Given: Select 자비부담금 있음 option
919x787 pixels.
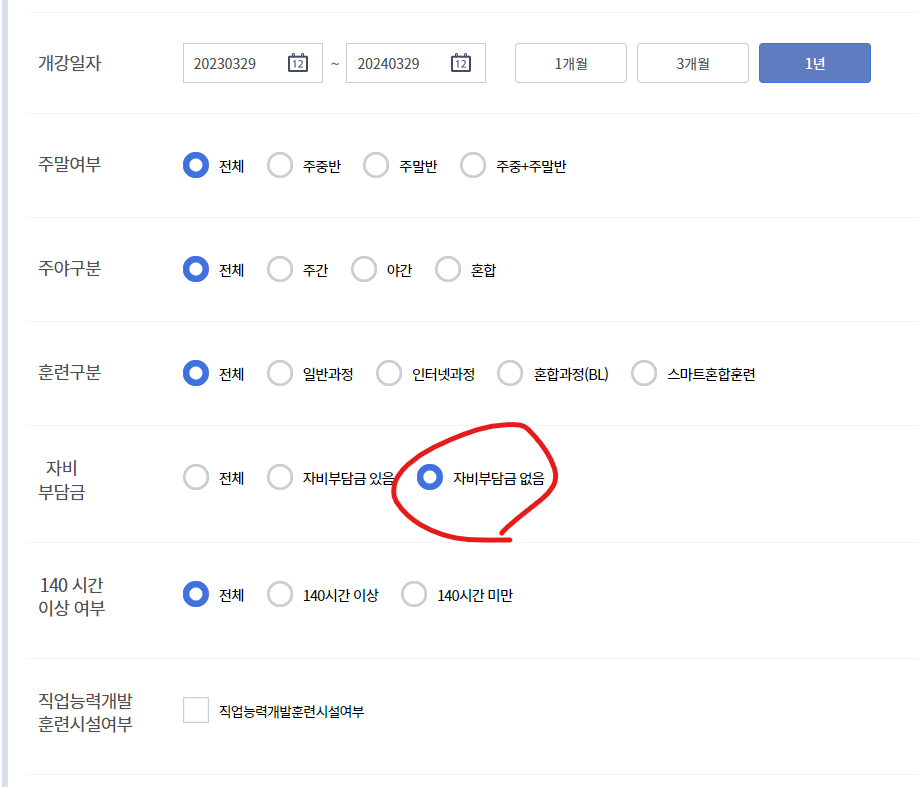Looking at the screenshot, I should point(280,477).
